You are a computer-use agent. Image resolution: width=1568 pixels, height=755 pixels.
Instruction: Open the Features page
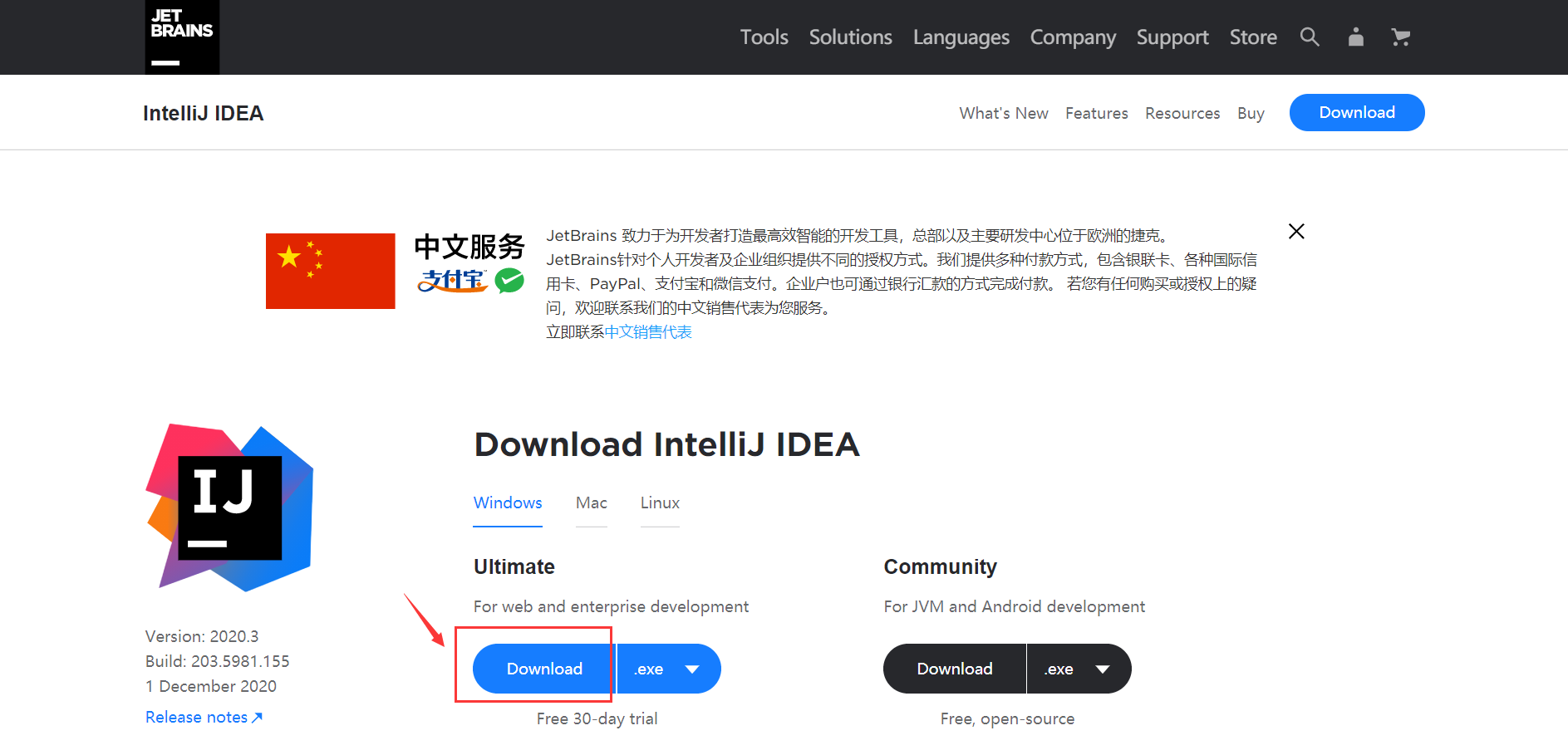coord(1097,113)
